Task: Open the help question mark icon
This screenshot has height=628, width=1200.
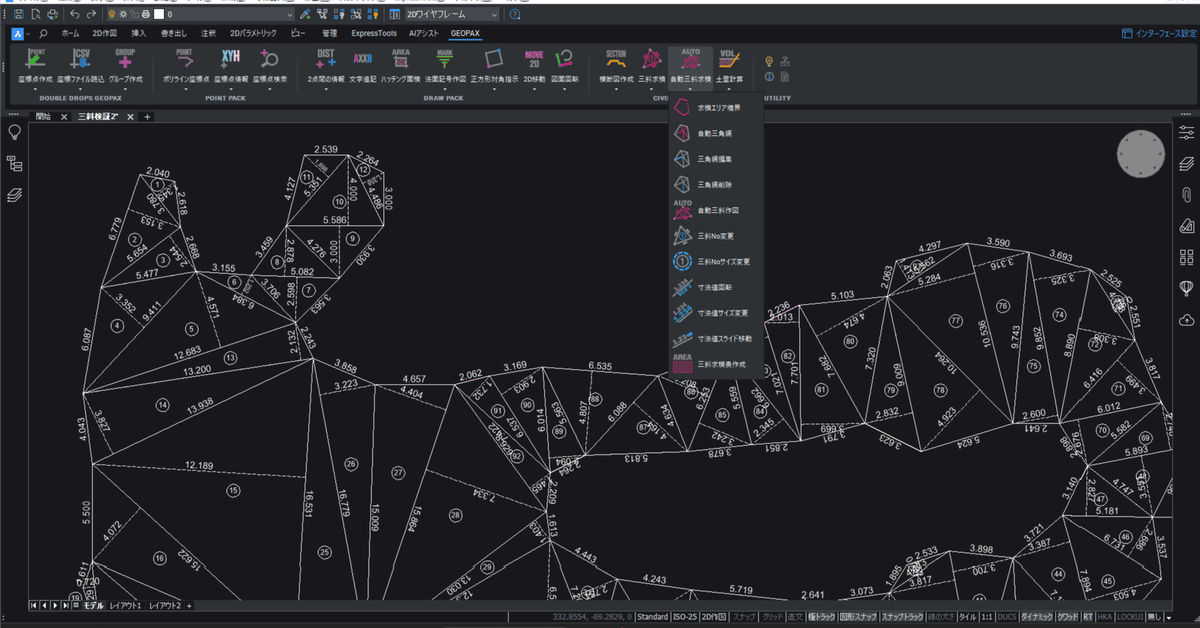Action: point(515,15)
